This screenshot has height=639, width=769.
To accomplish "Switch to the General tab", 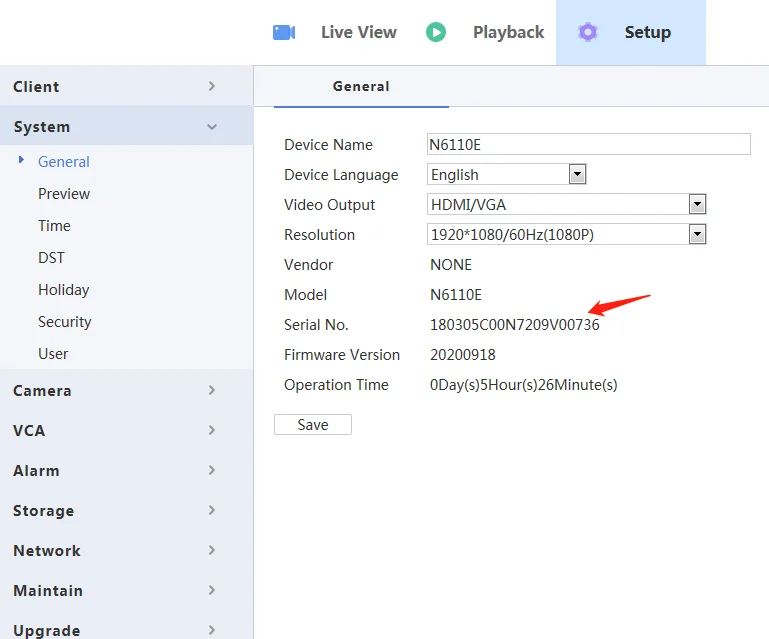I will (x=361, y=87).
